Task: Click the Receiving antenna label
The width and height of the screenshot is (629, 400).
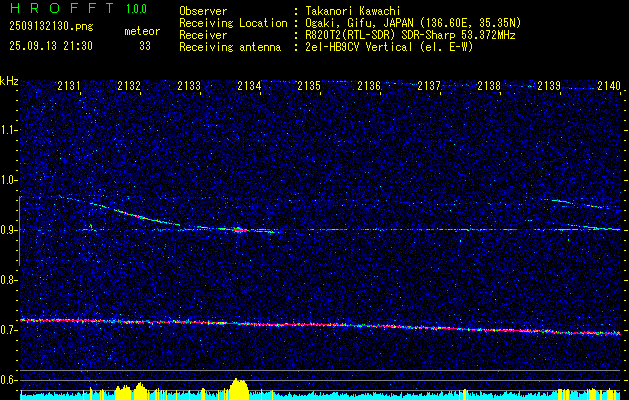Action: [x=230, y=47]
